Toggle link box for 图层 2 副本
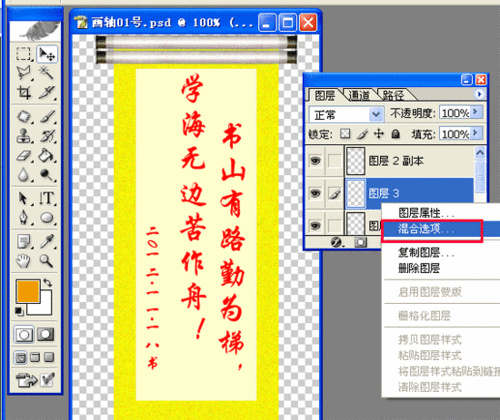This screenshot has height=420, width=500. pyautogui.click(x=334, y=161)
